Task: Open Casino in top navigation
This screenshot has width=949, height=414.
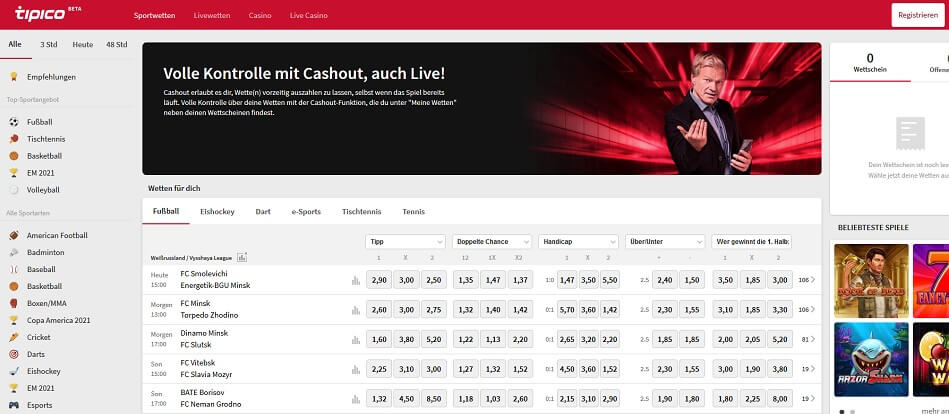Action: point(260,15)
